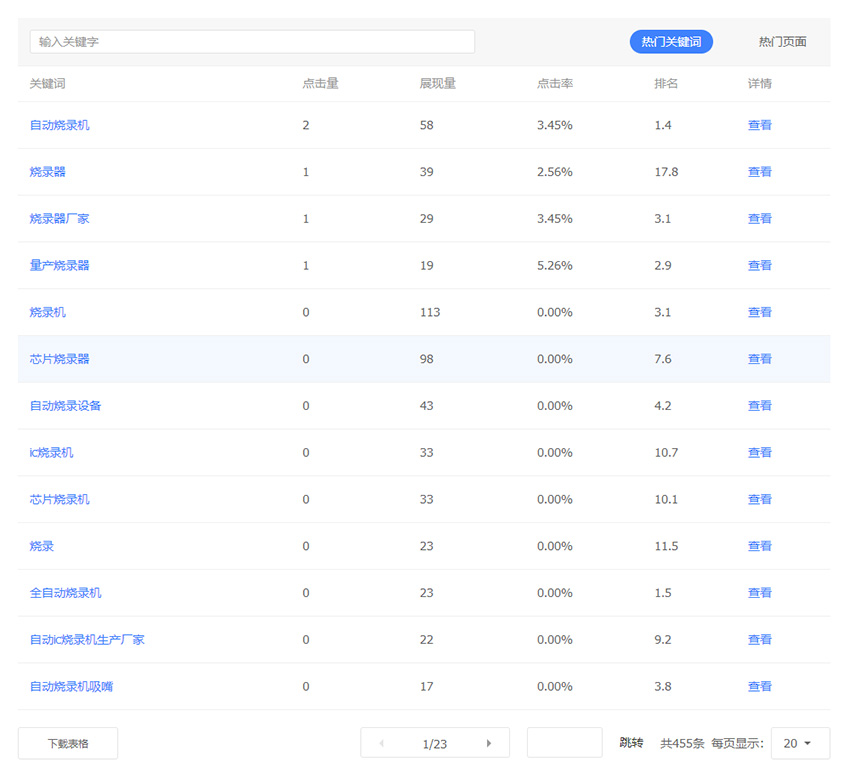
Task: Click the 关键词 column header
Action: pyautogui.click(x=48, y=83)
